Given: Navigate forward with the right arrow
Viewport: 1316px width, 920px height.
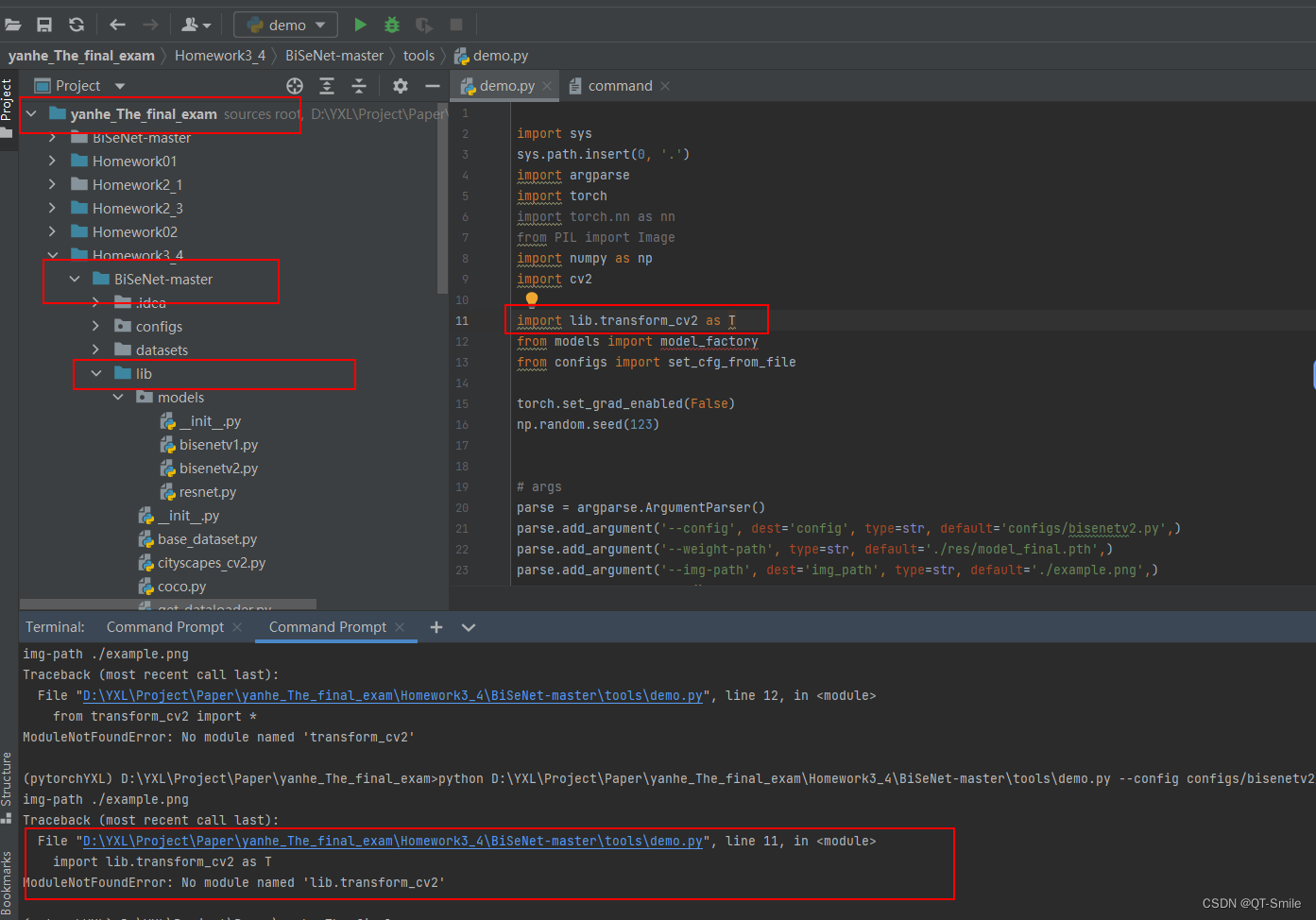Looking at the screenshot, I should pos(150,25).
